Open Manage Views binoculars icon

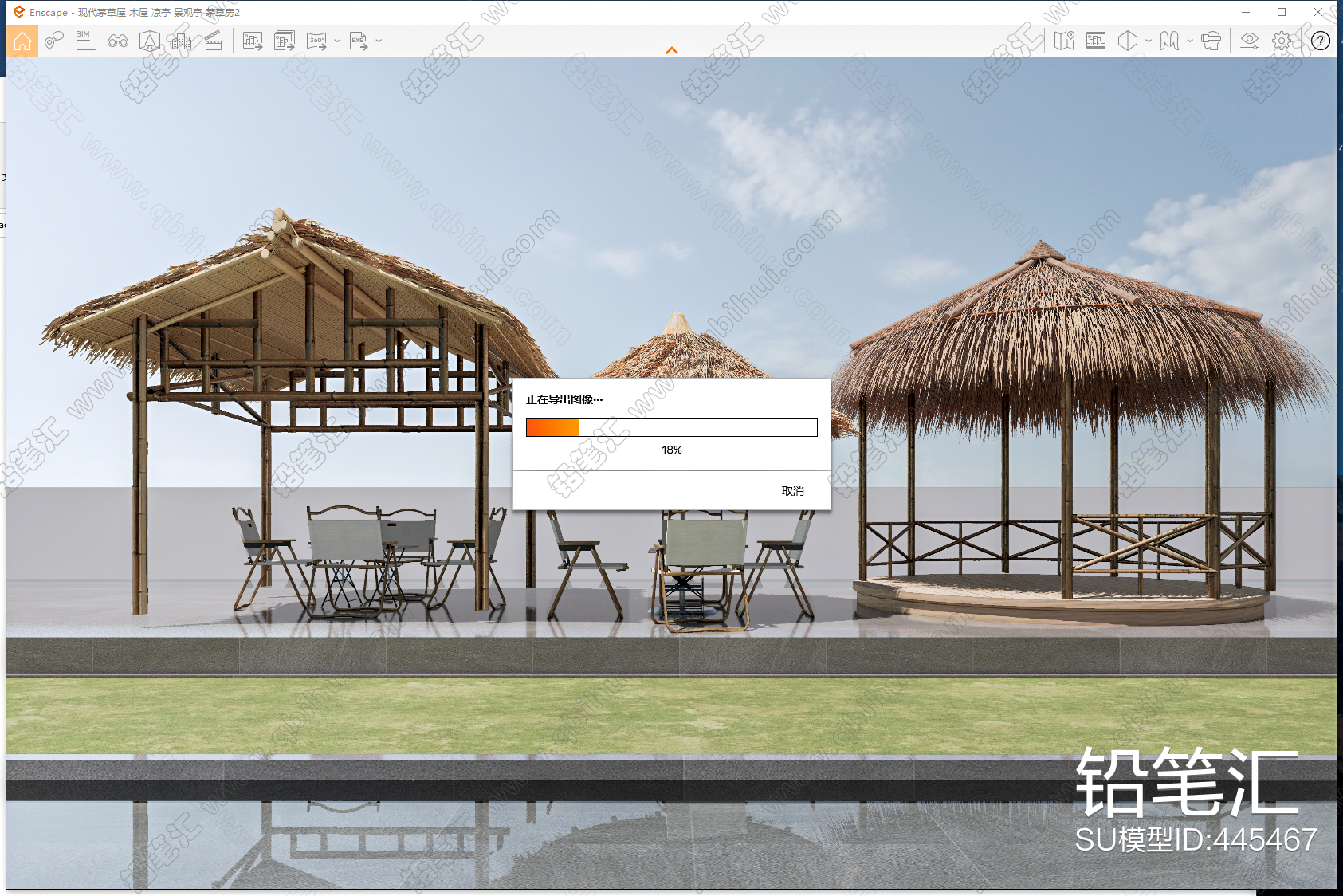coord(118,41)
